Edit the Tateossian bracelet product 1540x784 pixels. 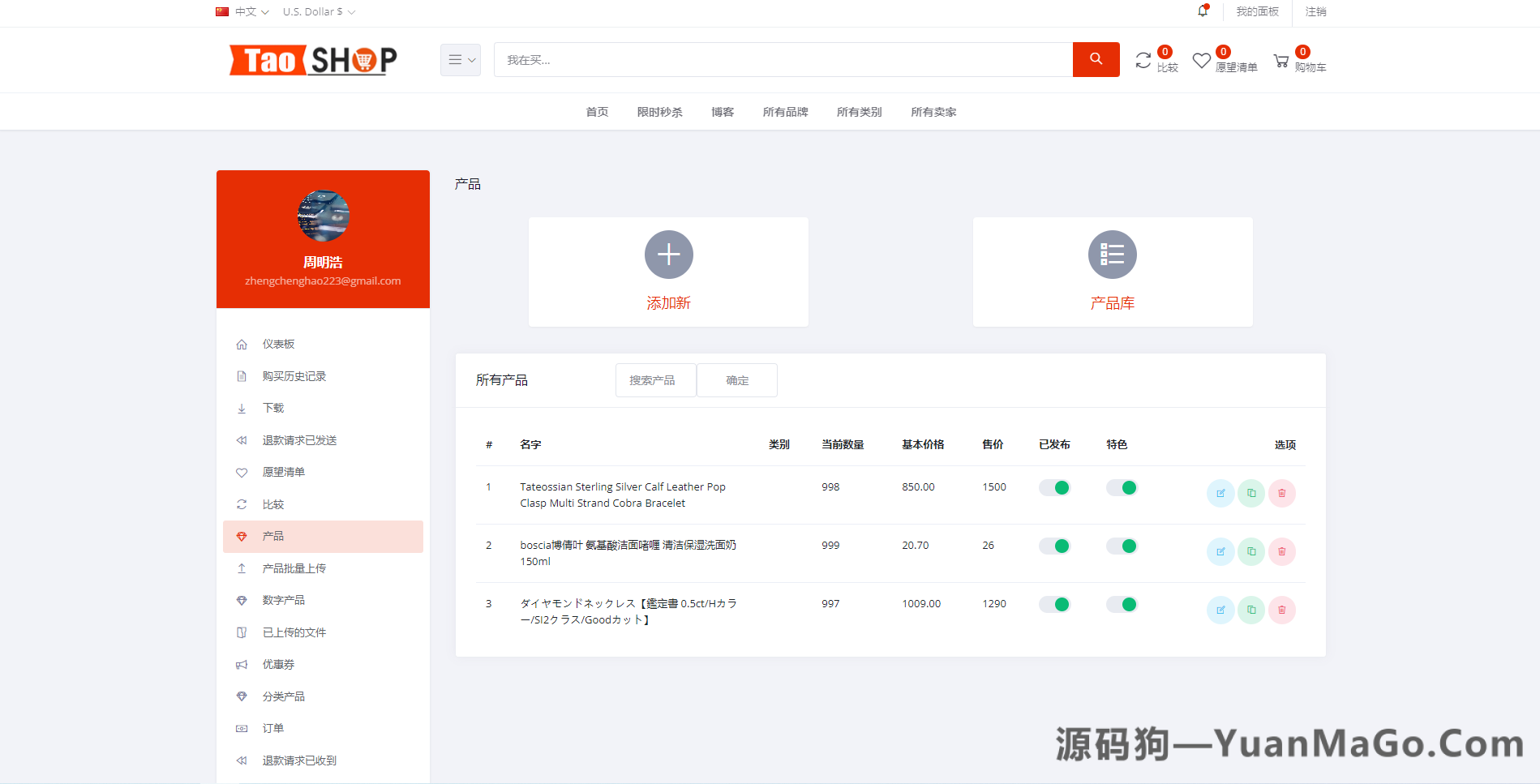pos(1220,493)
